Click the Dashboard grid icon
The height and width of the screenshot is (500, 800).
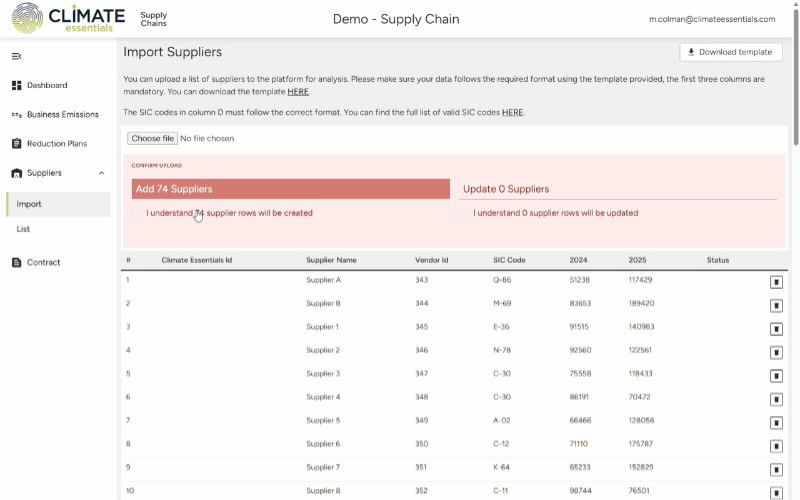click(x=16, y=85)
